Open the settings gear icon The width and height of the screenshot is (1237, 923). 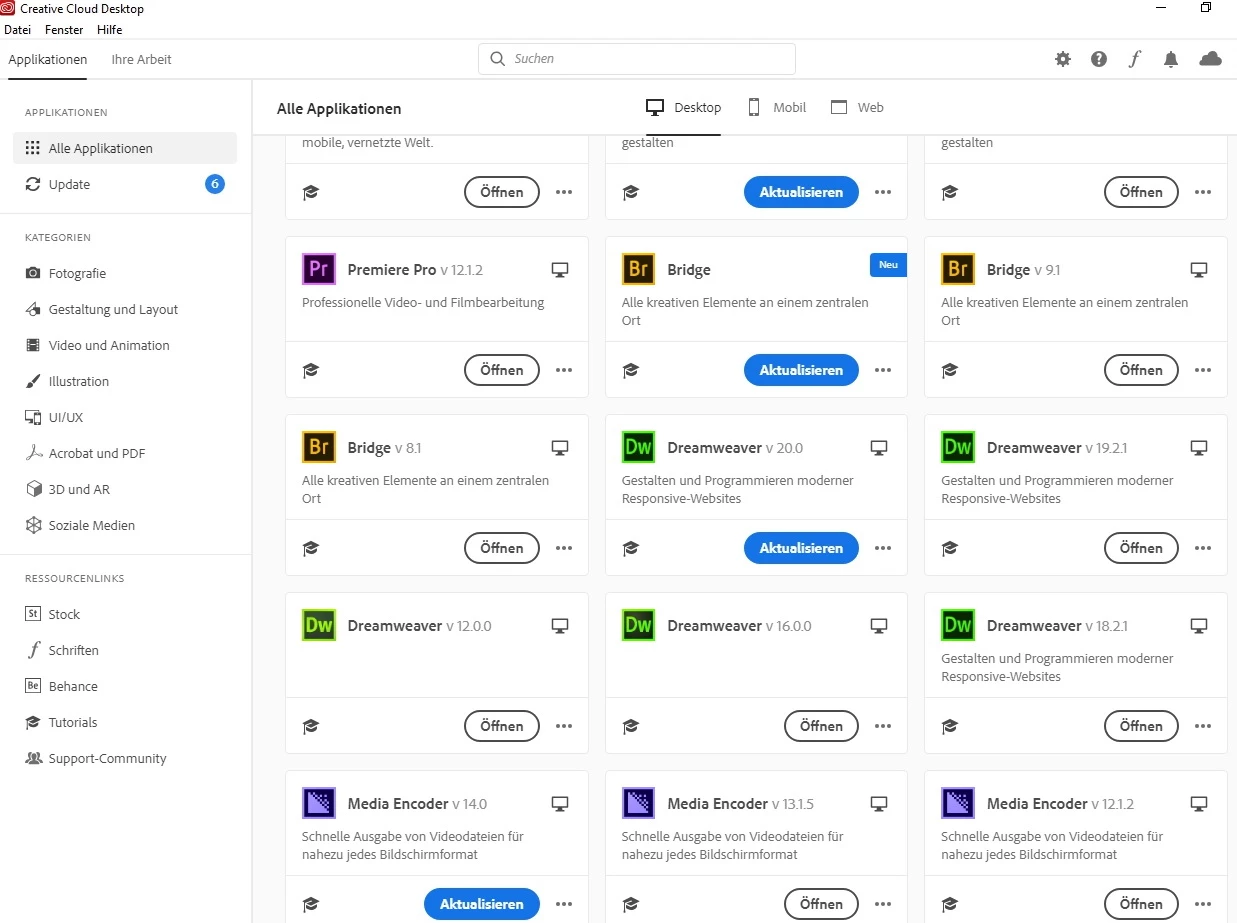click(x=1063, y=59)
